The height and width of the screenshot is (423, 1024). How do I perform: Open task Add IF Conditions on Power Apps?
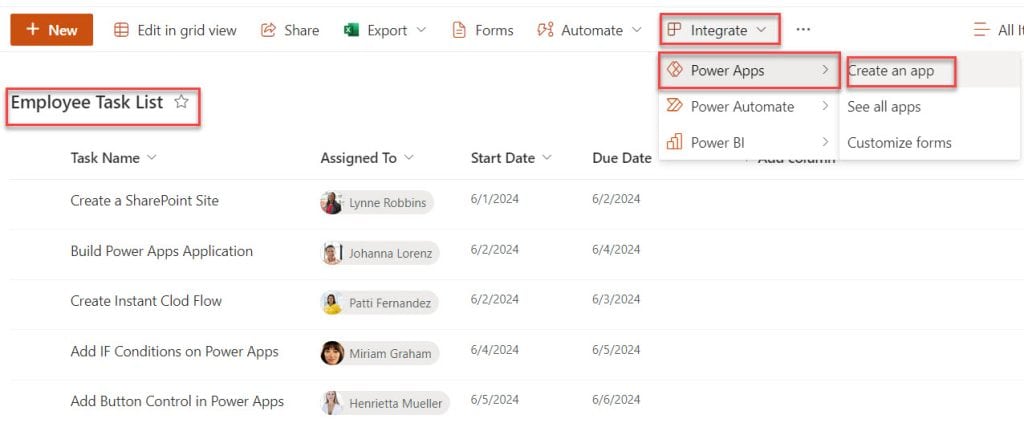[x=174, y=351]
